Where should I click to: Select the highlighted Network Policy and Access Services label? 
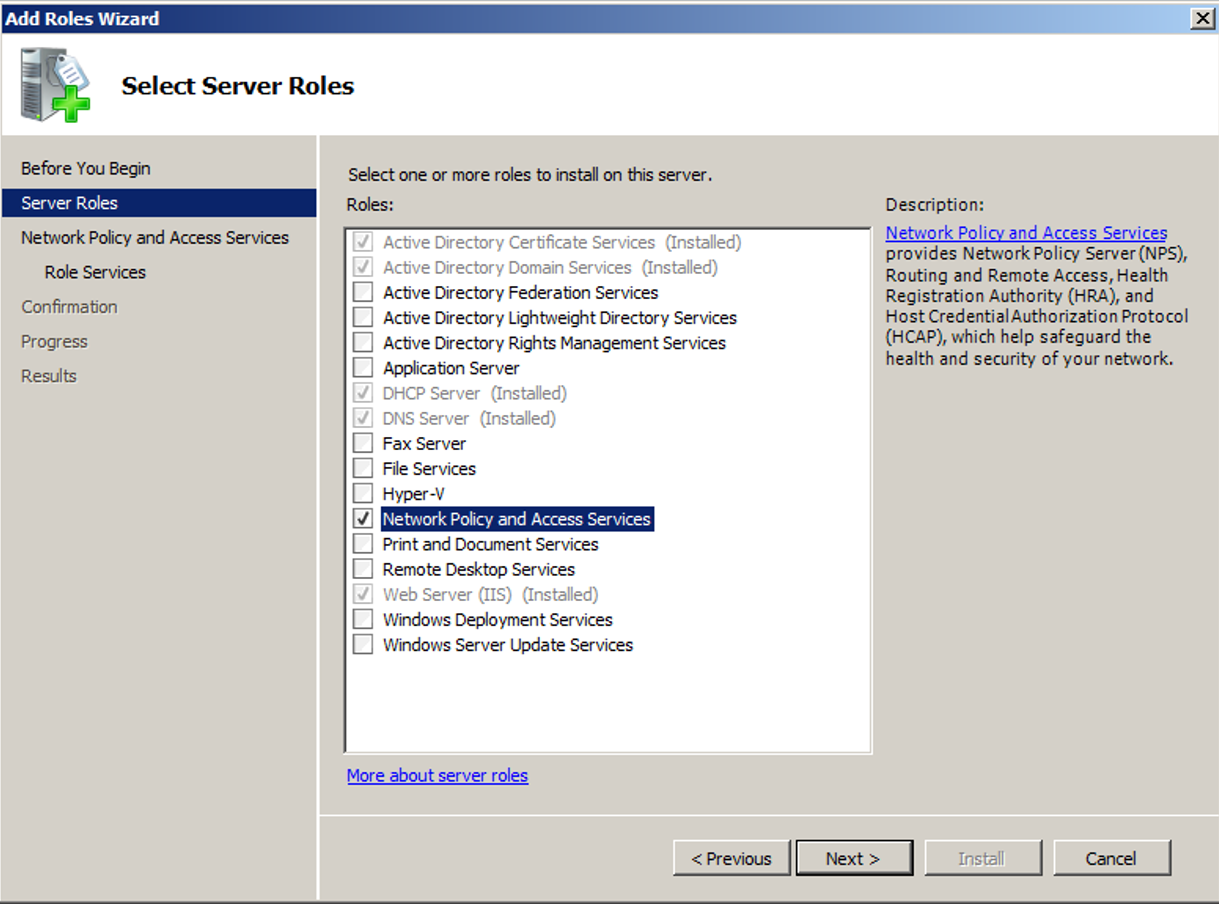point(517,519)
